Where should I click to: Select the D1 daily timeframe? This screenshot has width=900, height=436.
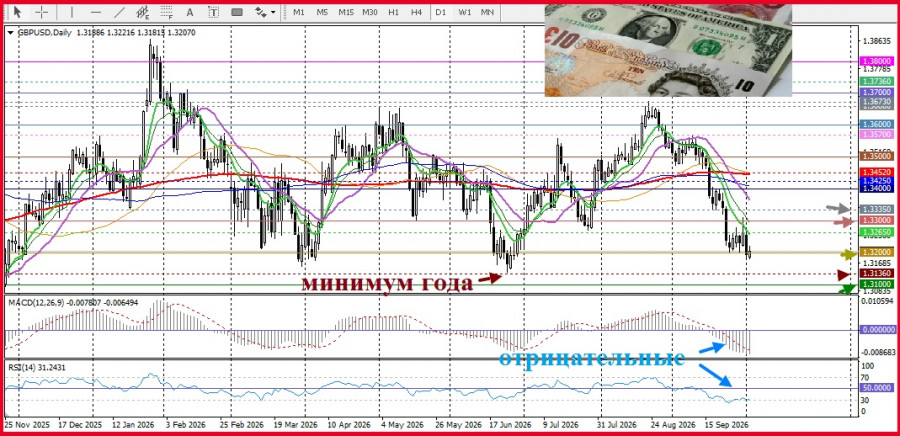click(440, 12)
